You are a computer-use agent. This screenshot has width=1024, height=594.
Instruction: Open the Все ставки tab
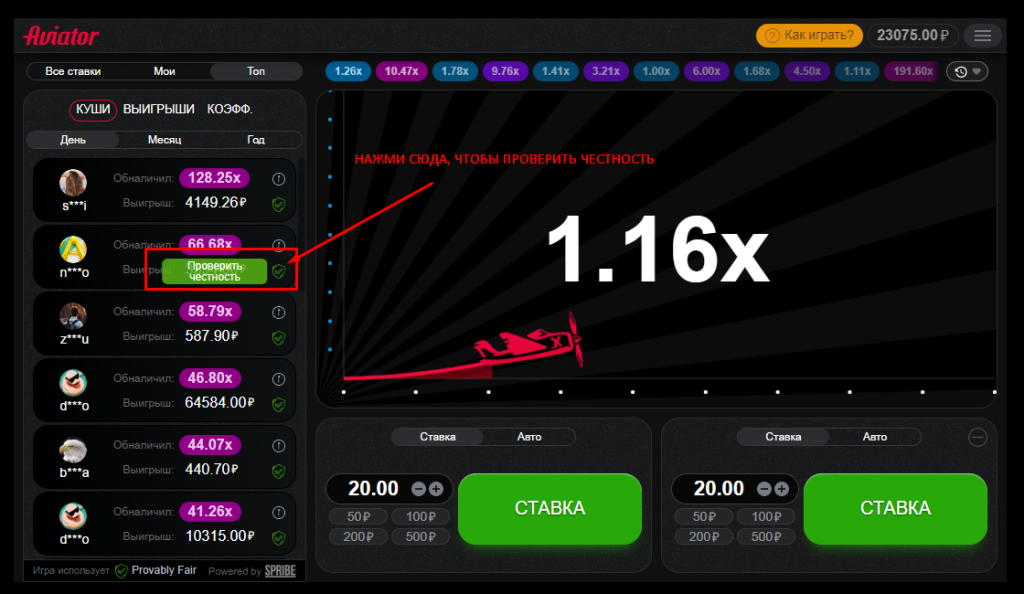73,72
